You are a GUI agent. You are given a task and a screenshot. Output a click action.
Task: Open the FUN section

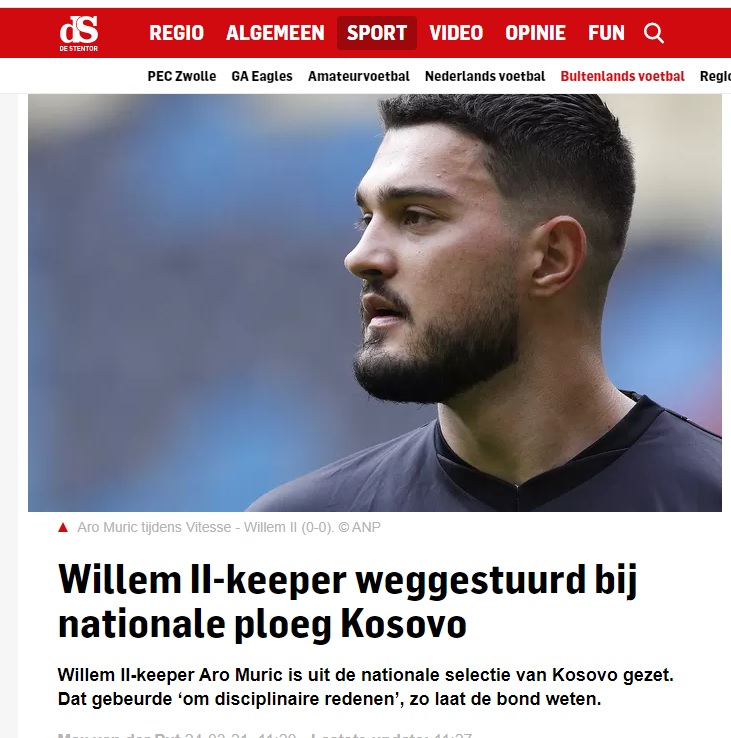click(x=606, y=33)
